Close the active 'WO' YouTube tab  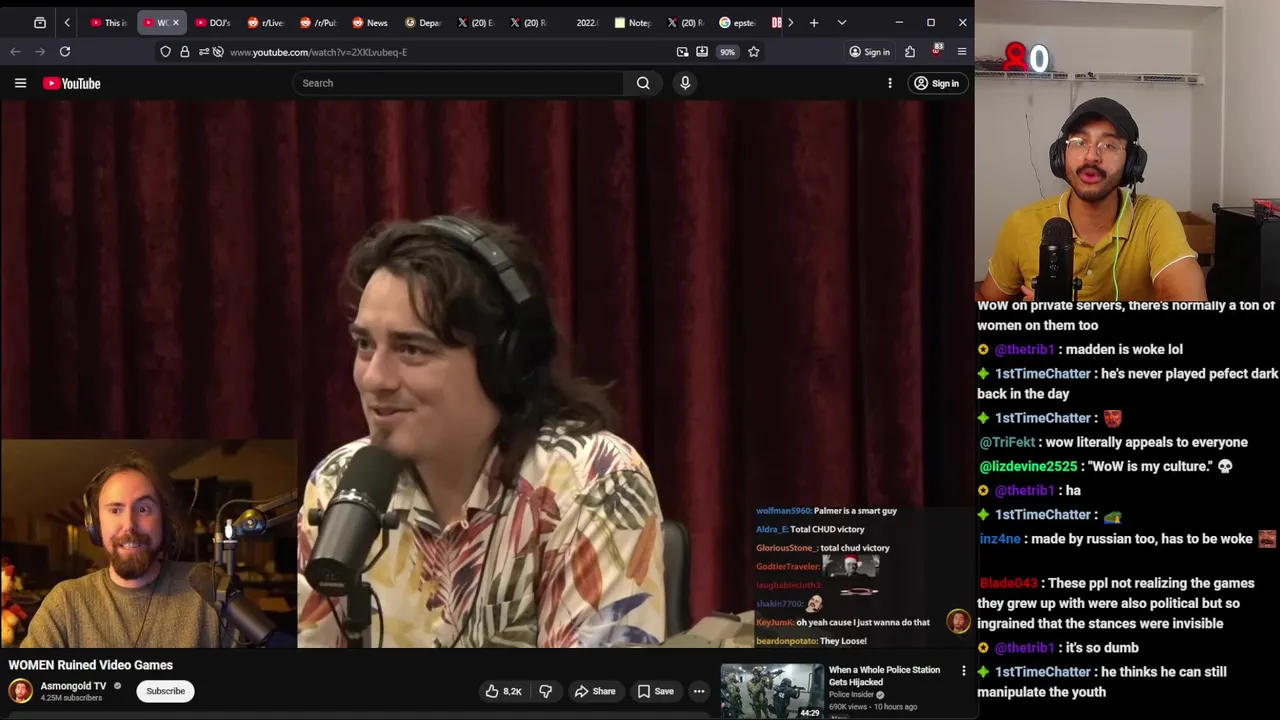[176, 22]
